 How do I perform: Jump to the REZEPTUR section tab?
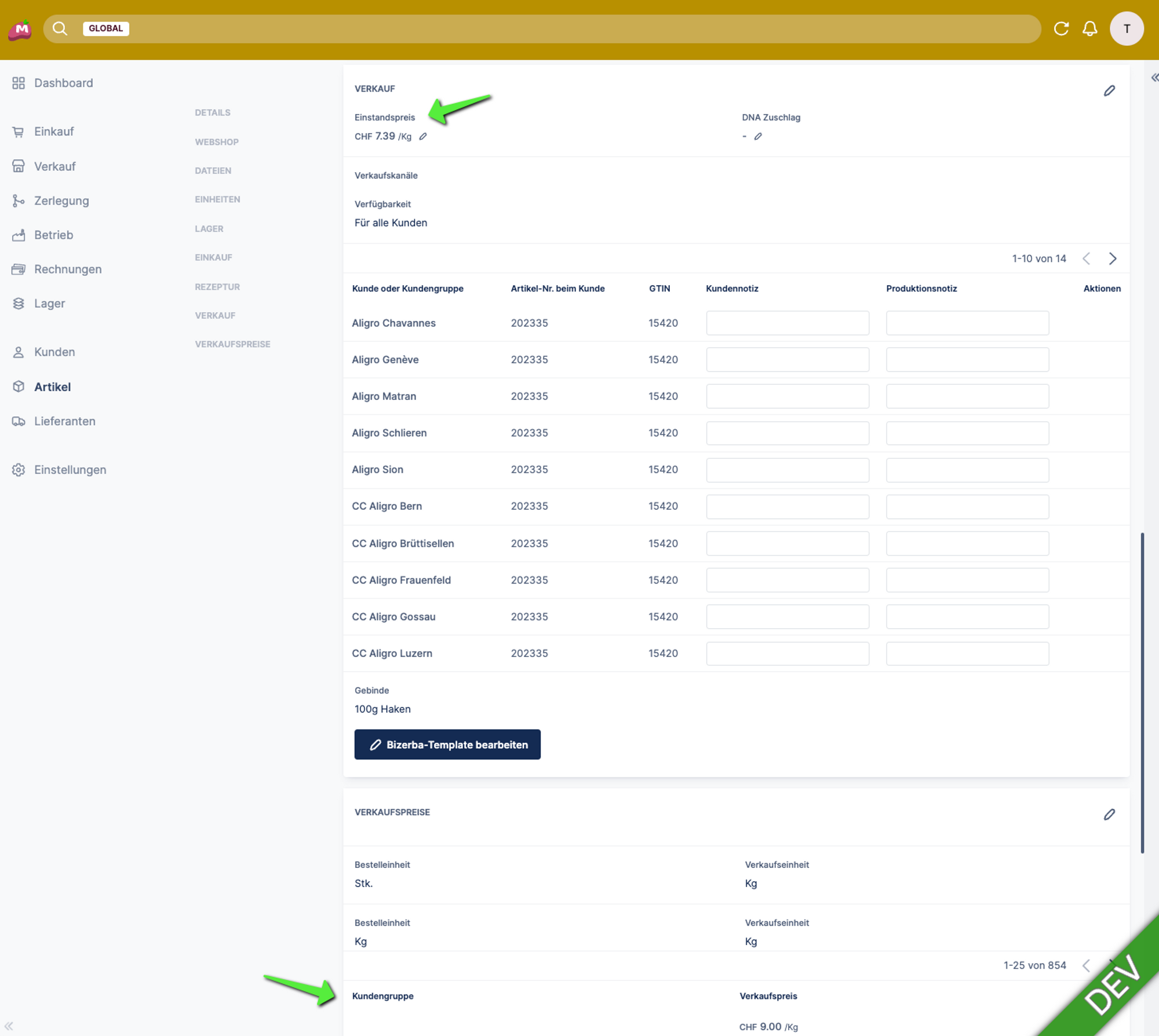pos(217,287)
